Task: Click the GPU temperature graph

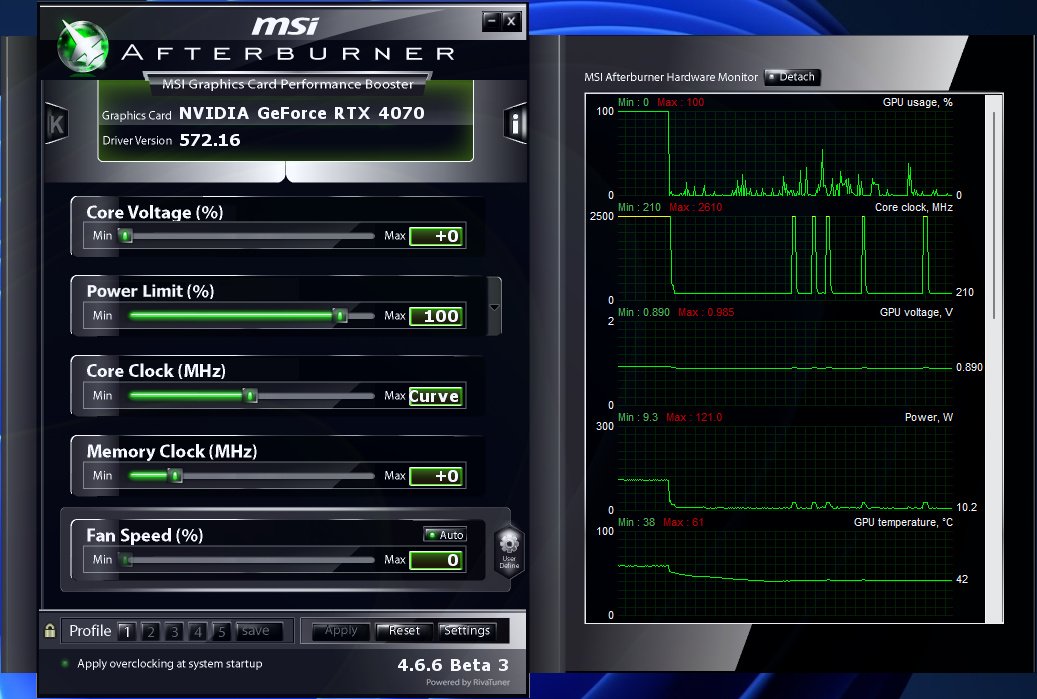Action: pyautogui.click(x=785, y=573)
